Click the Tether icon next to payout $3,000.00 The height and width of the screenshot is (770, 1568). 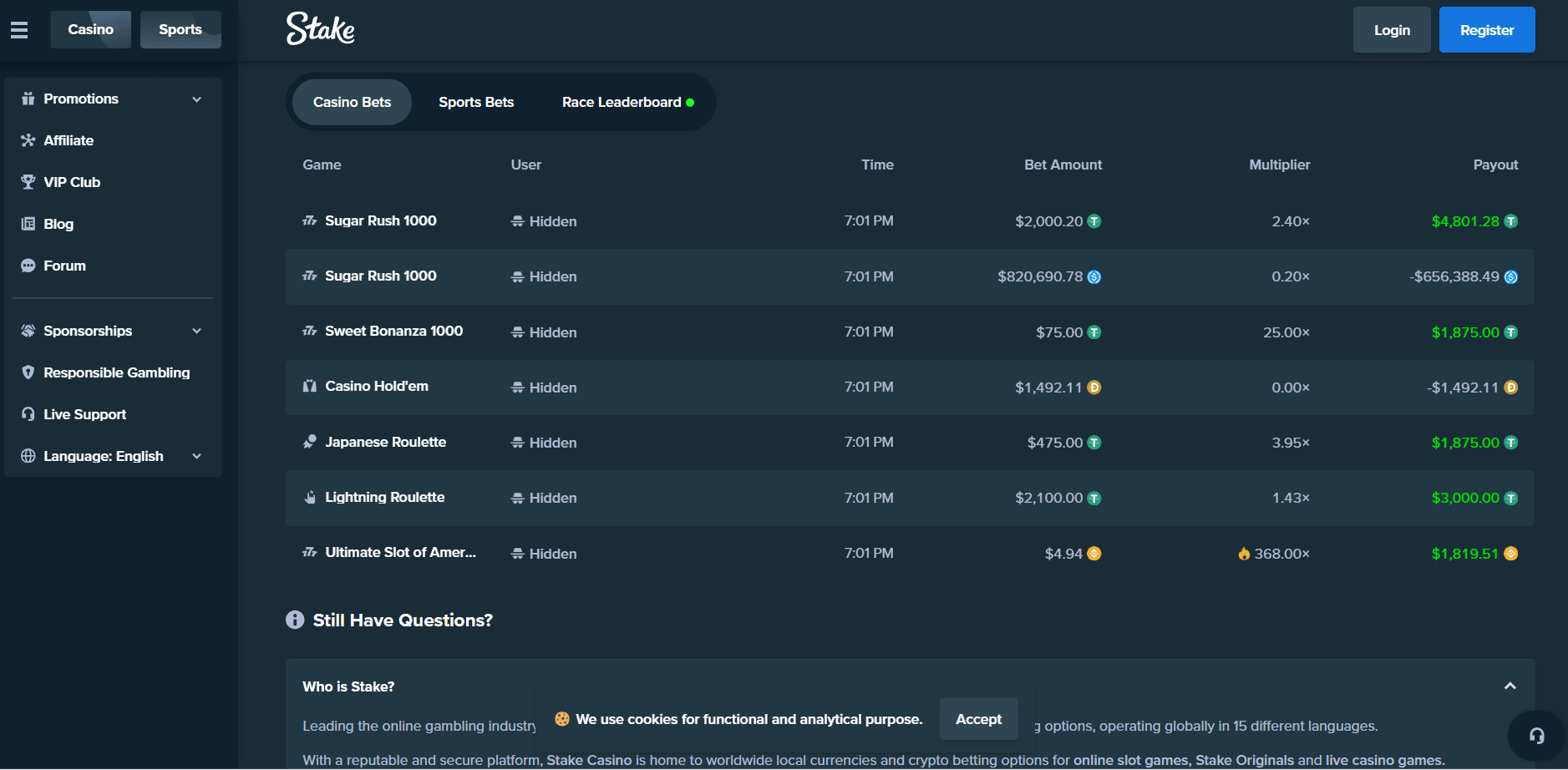pyautogui.click(x=1511, y=498)
